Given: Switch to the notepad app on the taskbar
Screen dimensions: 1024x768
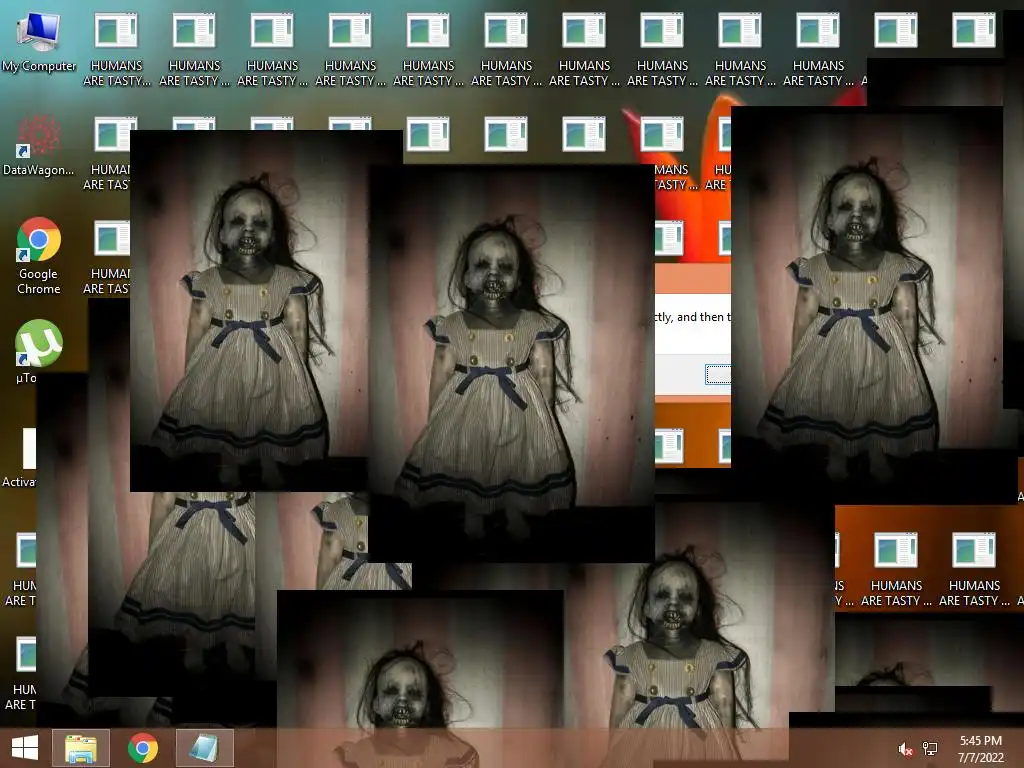Looking at the screenshot, I should [204, 748].
